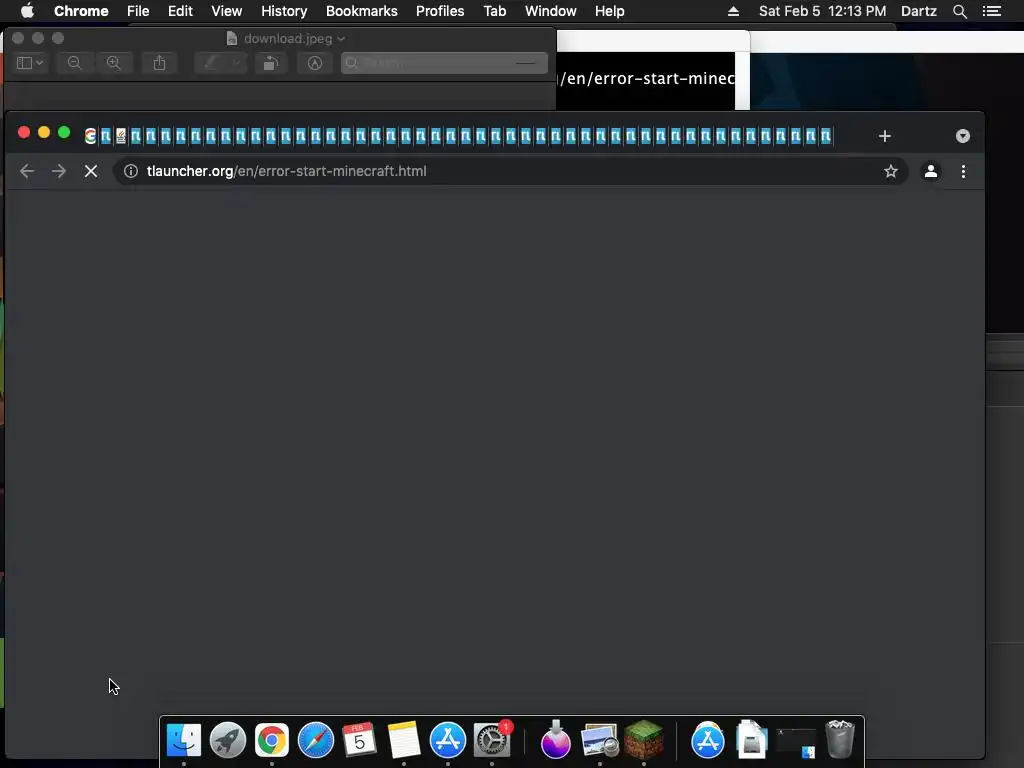Open the Chrome application menu
Screen dimensions: 1024x768
pos(81,11)
